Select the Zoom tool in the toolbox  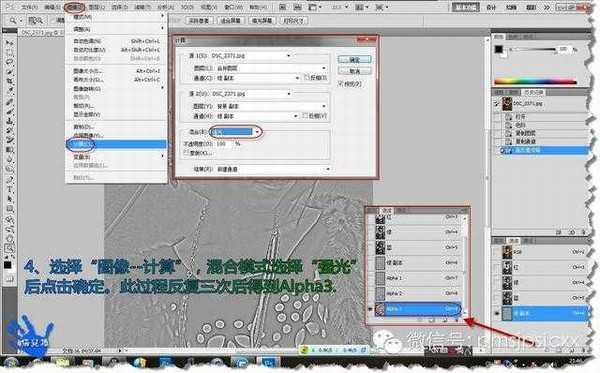point(9,249)
